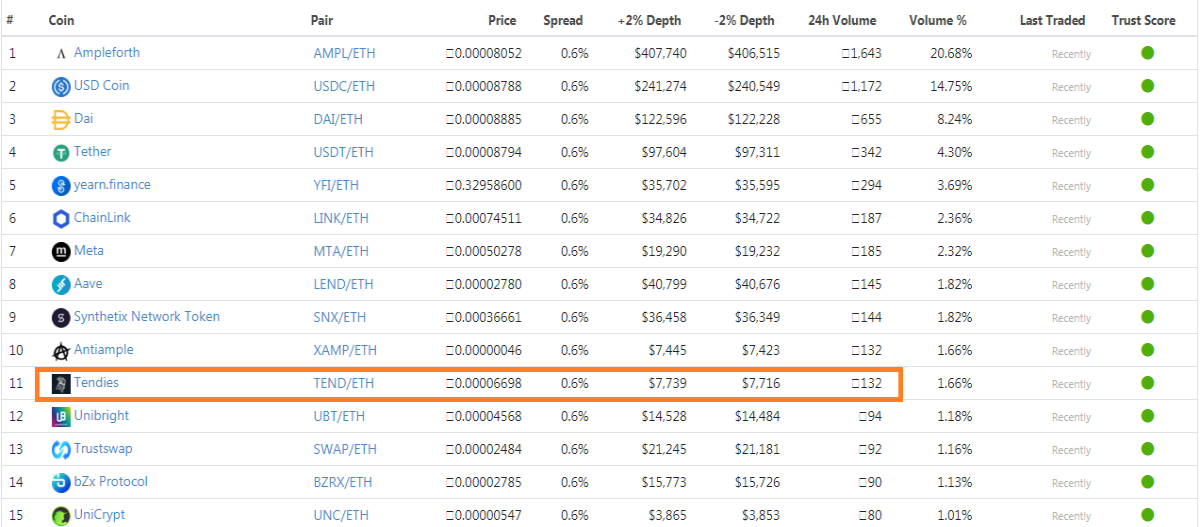Sort by the 24h Volume column header
This screenshot has width=1200, height=527.
pos(842,20)
